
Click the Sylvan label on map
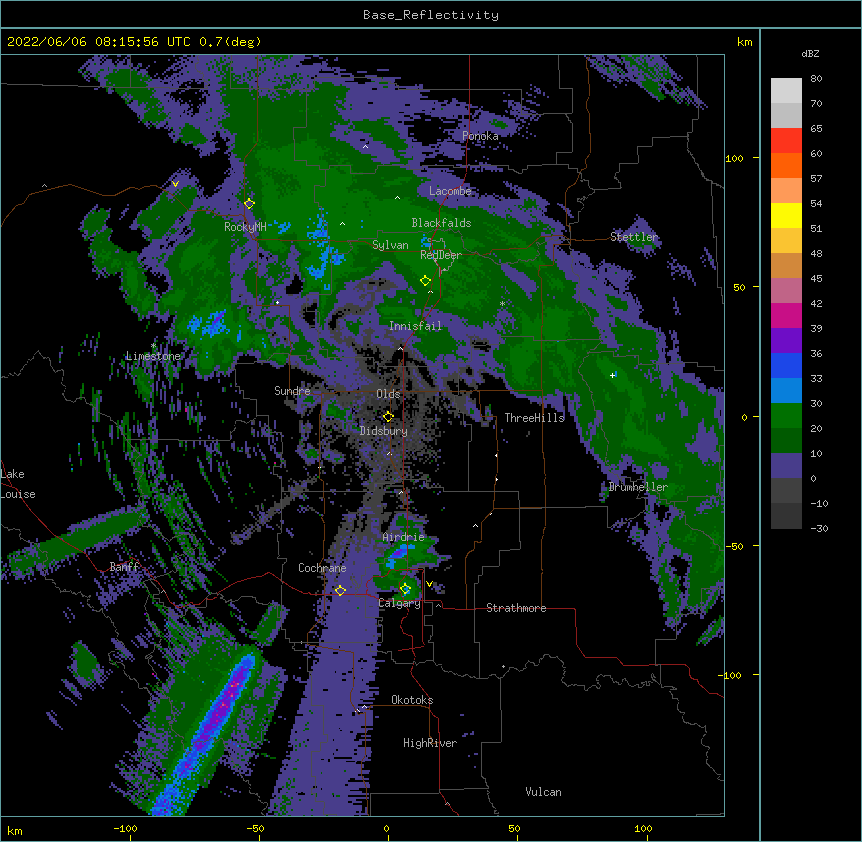pos(390,245)
